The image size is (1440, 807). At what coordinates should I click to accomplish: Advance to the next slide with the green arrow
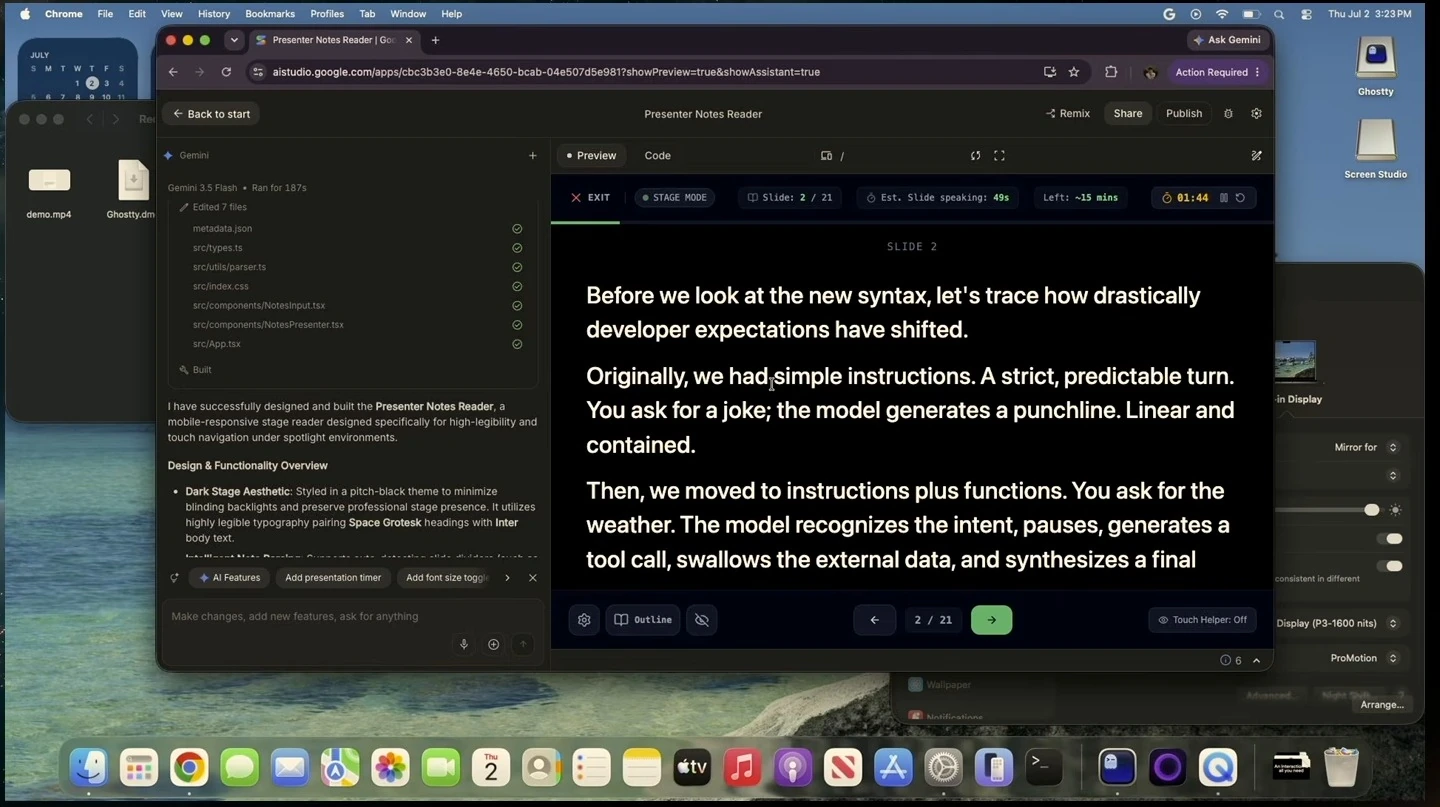point(991,620)
